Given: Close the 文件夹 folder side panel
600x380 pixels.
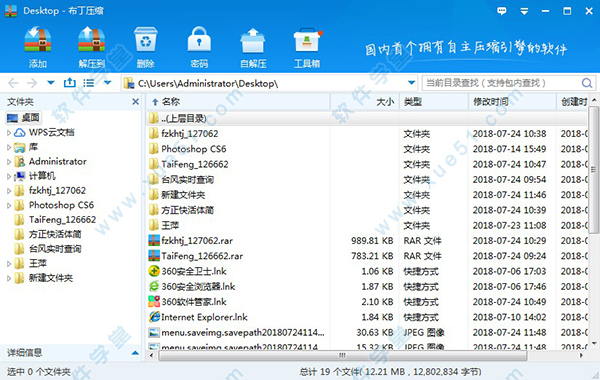Looking at the screenshot, I should pyautogui.click(x=135, y=102).
